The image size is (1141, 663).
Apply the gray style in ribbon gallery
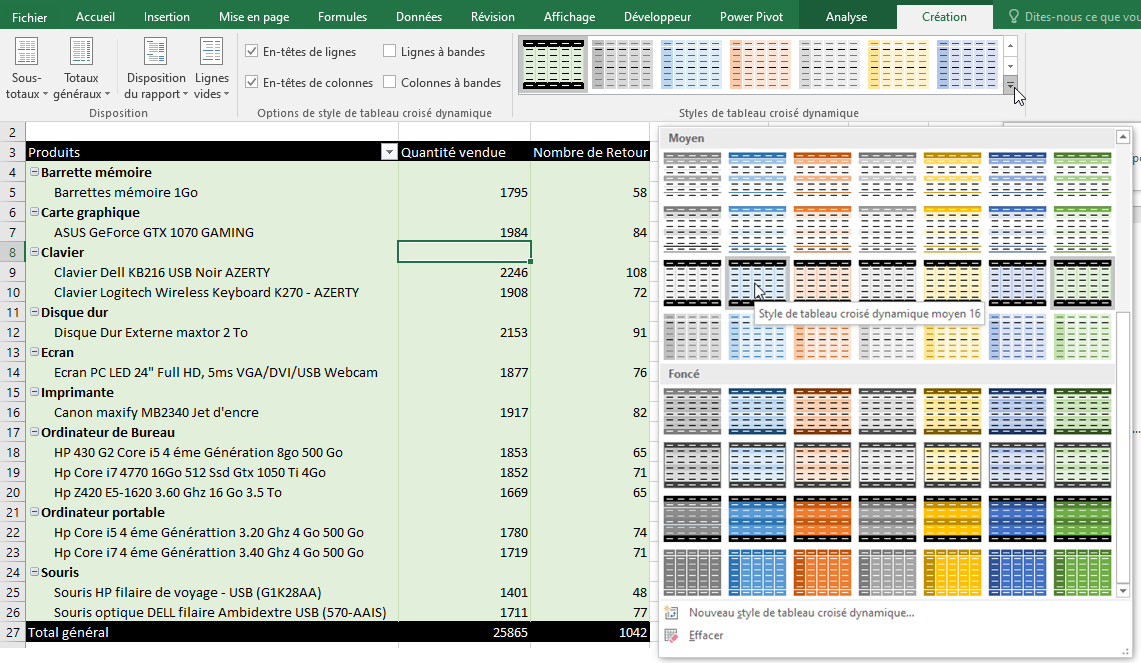[x=621, y=64]
